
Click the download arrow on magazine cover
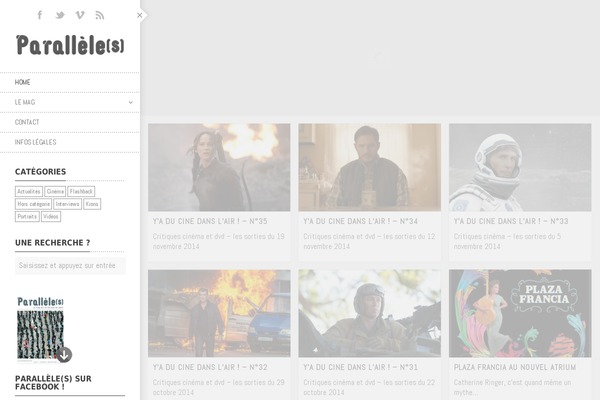pyautogui.click(x=64, y=355)
